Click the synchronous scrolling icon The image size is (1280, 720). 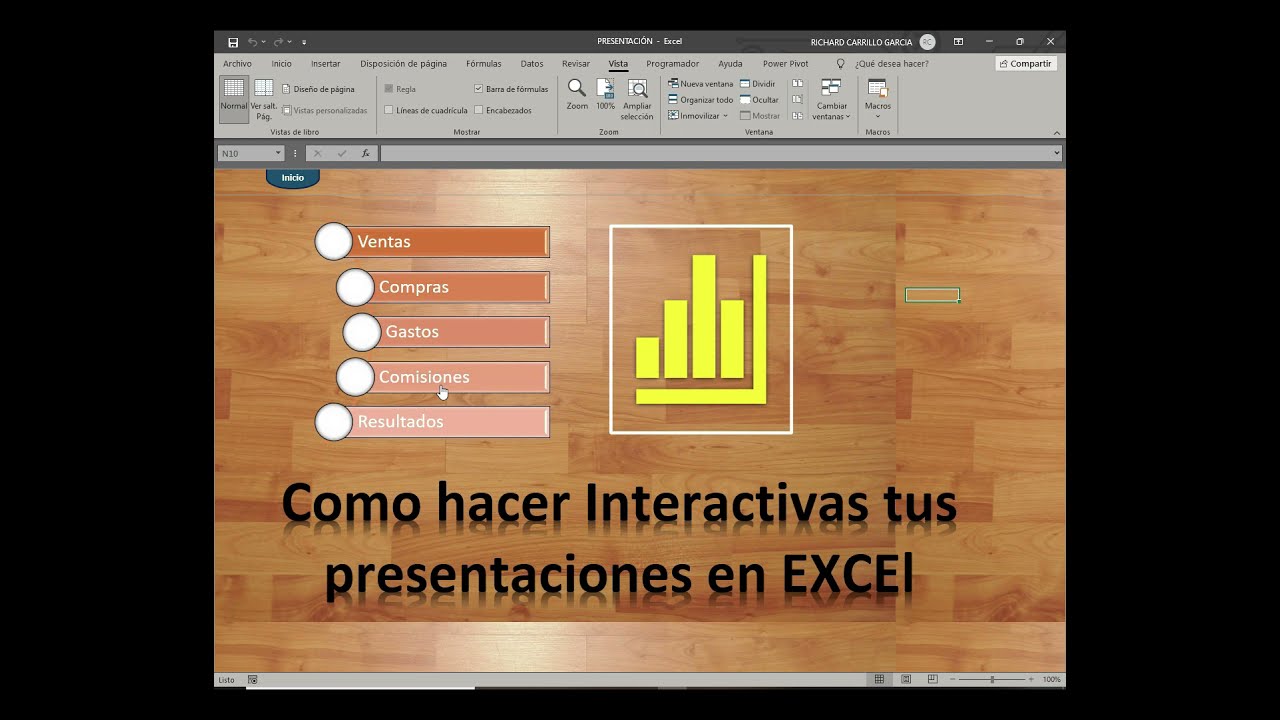[797, 100]
